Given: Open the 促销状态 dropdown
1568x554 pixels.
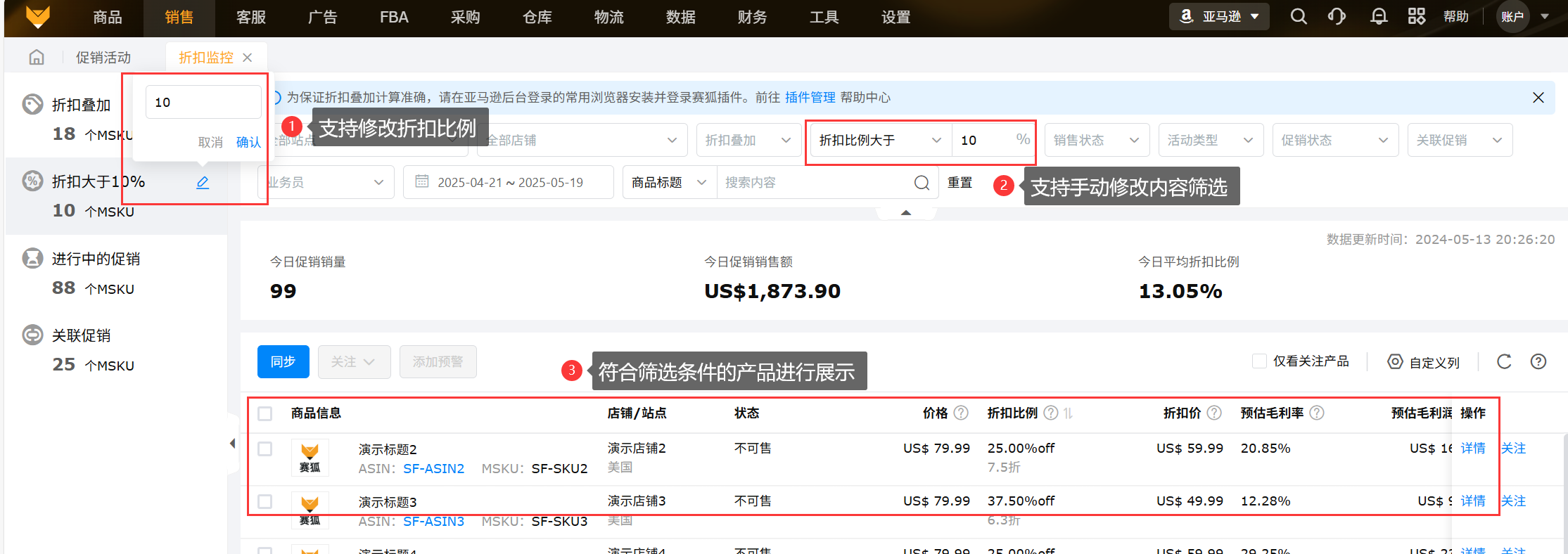Looking at the screenshot, I should pyautogui.click(x=1335, y=140).
